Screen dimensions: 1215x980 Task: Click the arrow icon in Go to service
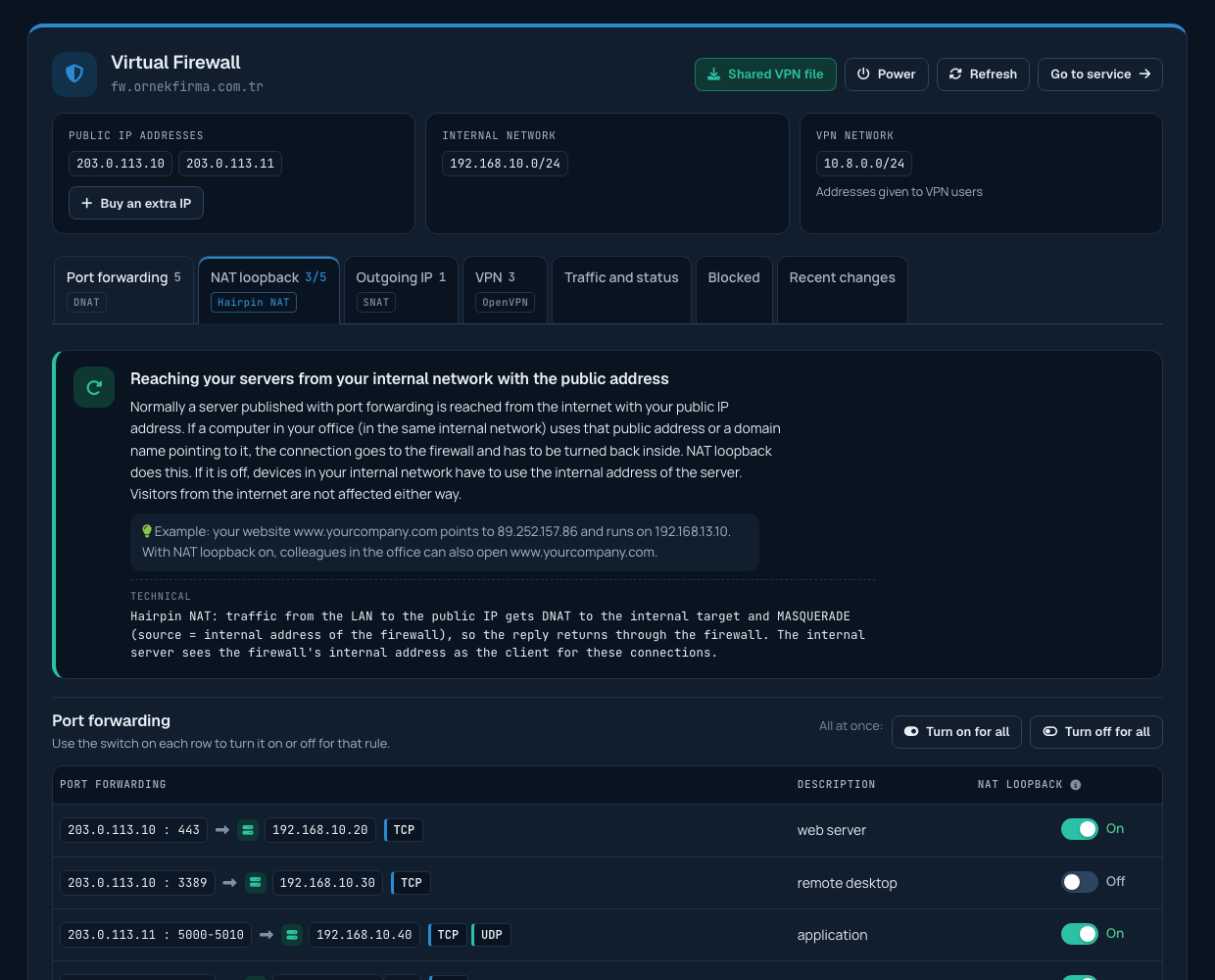pos(1144,74)
